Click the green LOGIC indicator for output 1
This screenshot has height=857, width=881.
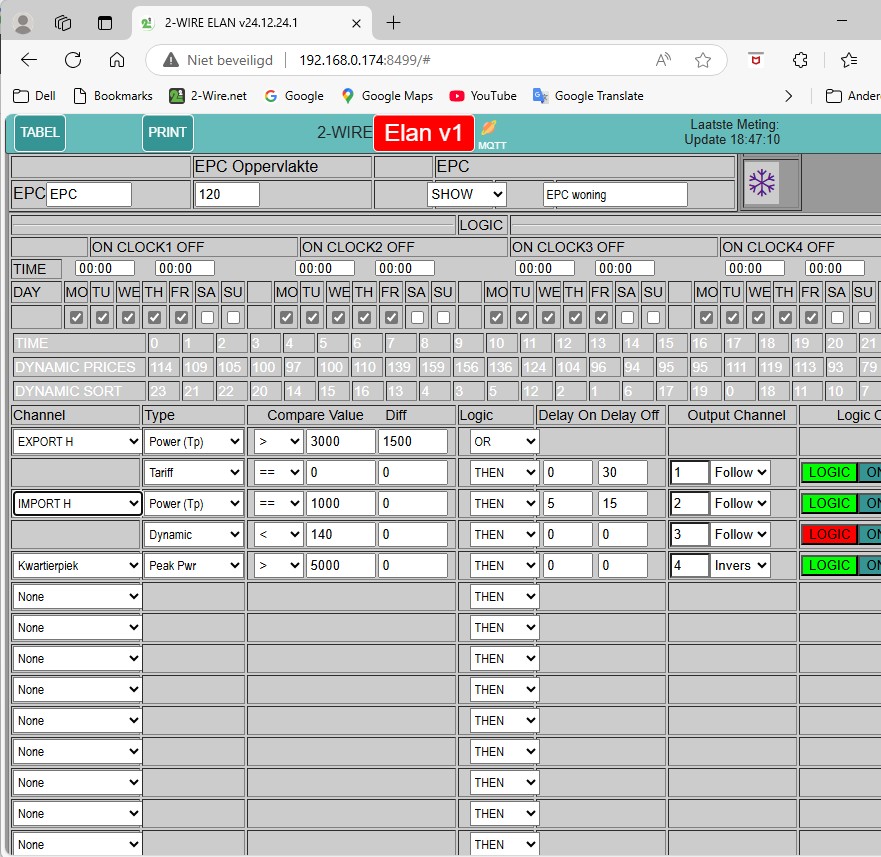[829, 473]
